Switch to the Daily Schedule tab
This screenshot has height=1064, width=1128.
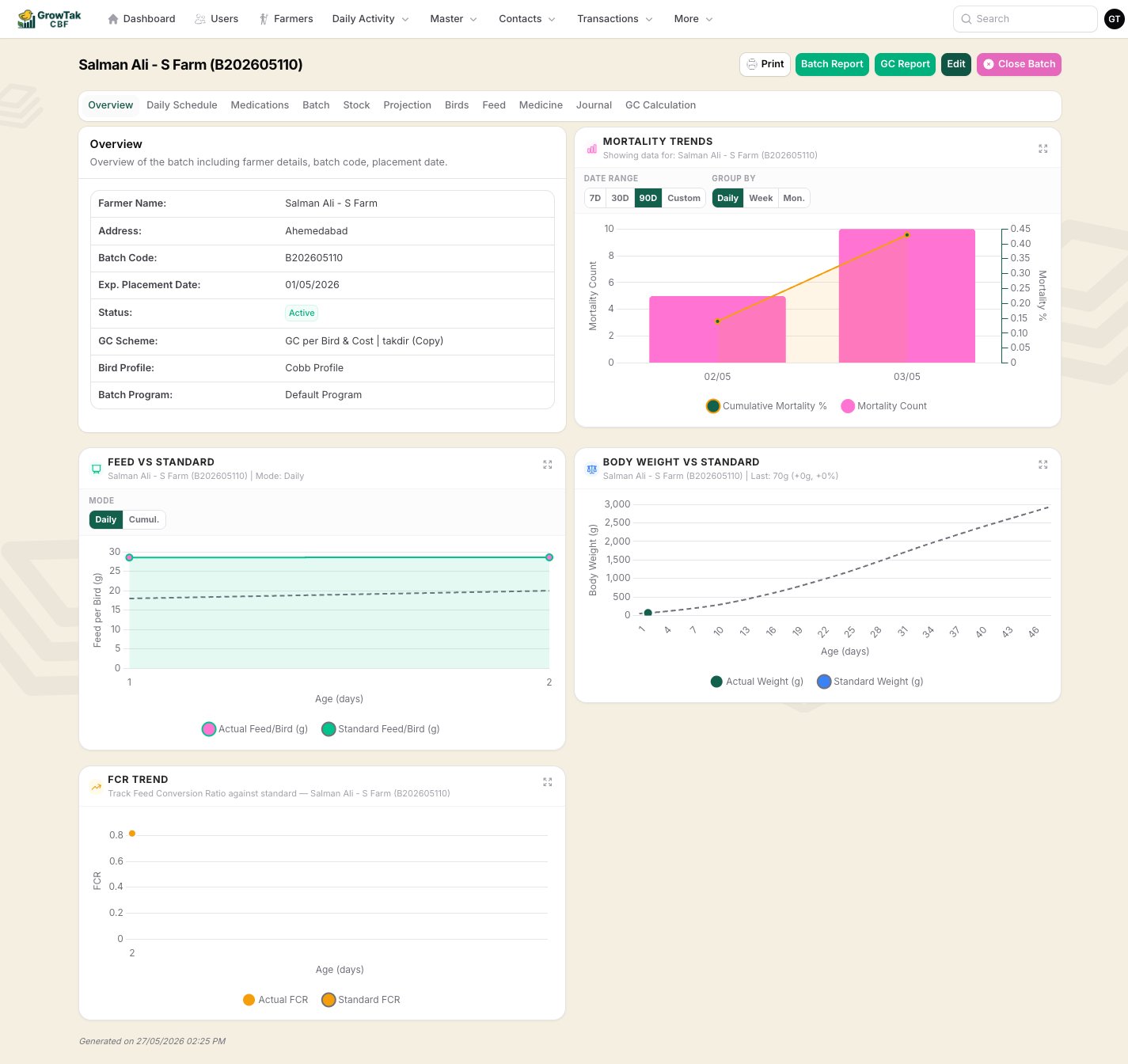[x=182, y=105]
